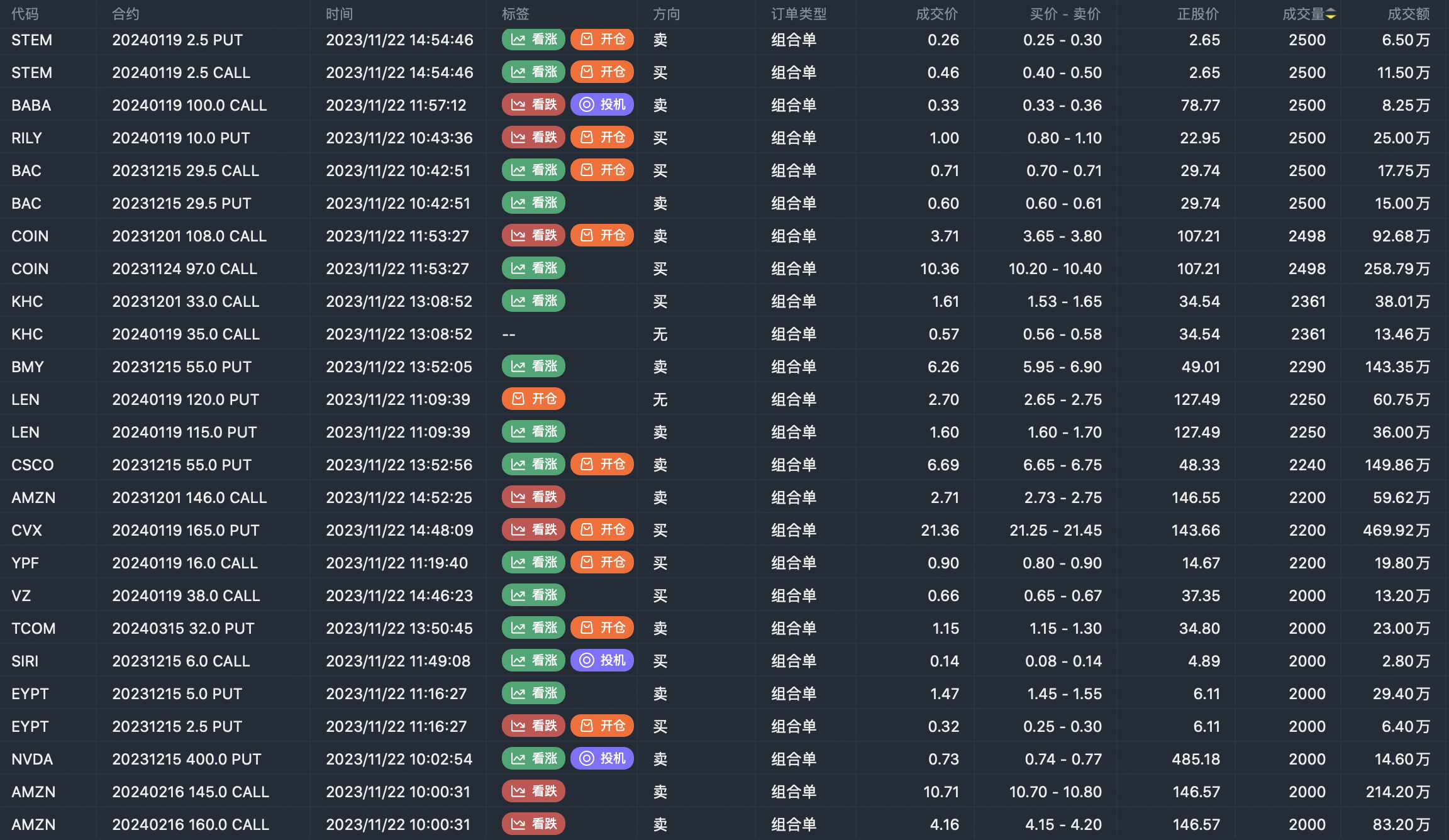Click the 投机 tag on NVDA row
1449x840 pixels.
point(602,758)
